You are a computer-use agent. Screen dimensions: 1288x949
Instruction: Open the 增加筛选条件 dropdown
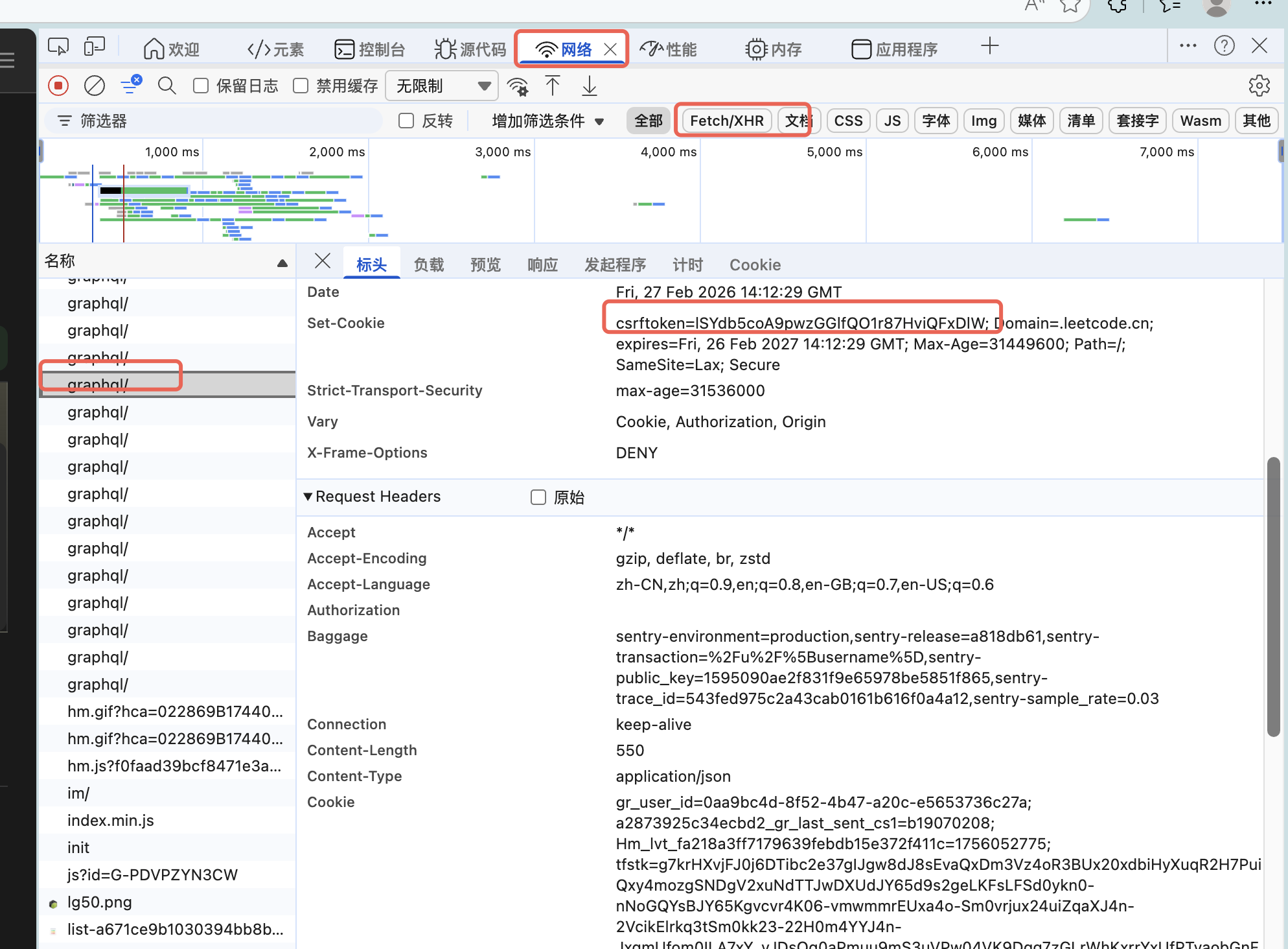[546, 121]
